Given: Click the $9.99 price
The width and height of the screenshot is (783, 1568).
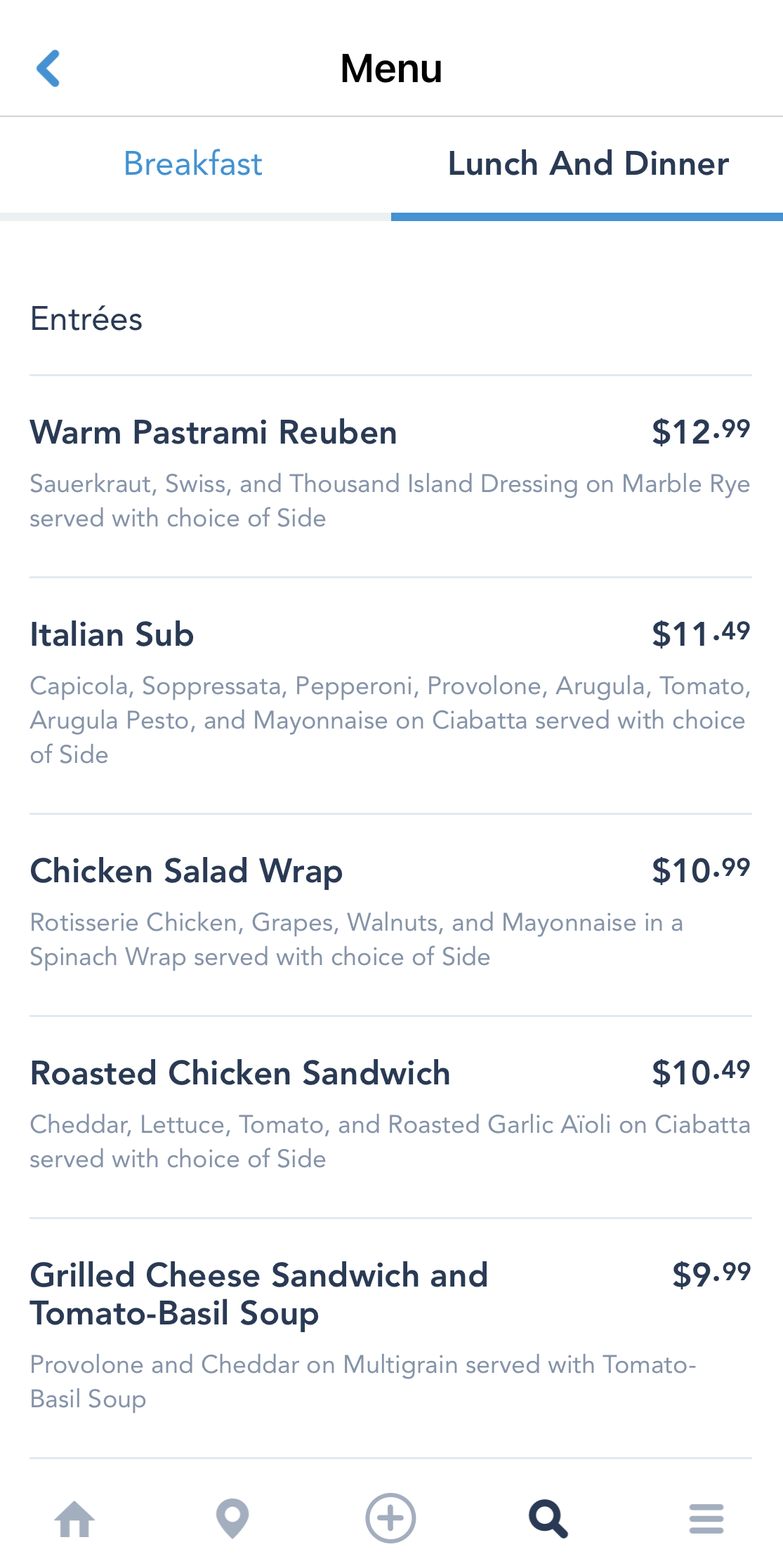Looking at the screenshot, I should [x=711, y=1274].
